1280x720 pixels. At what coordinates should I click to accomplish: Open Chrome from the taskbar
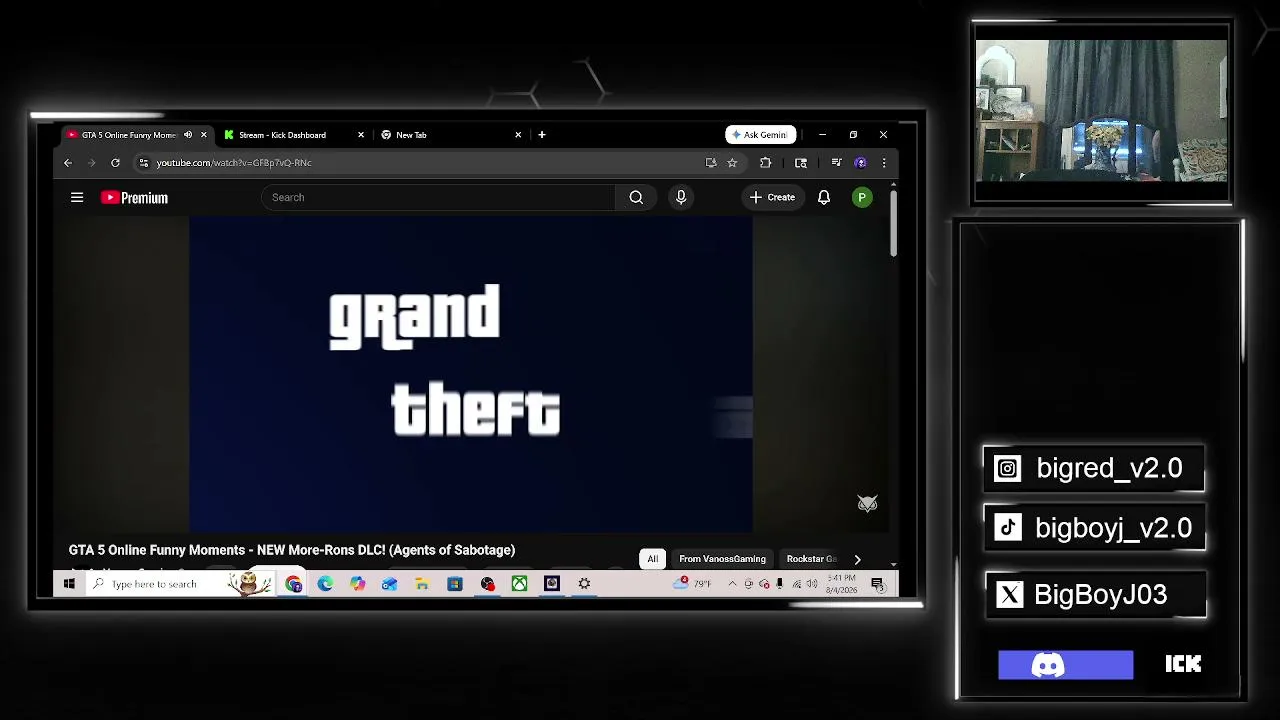click(294, 584)
